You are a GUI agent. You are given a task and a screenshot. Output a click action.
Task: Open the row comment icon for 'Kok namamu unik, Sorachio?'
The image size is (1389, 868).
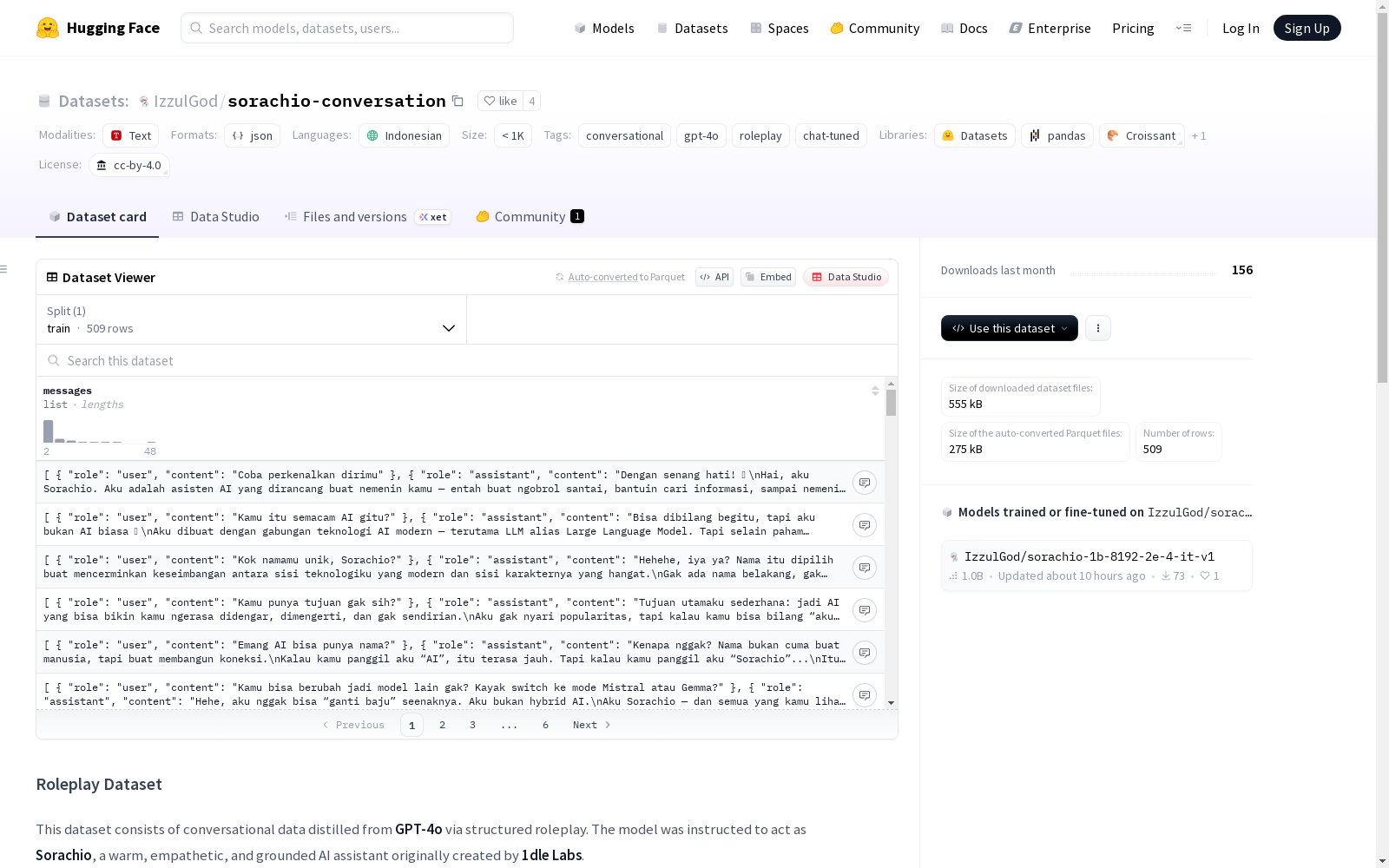865,568
